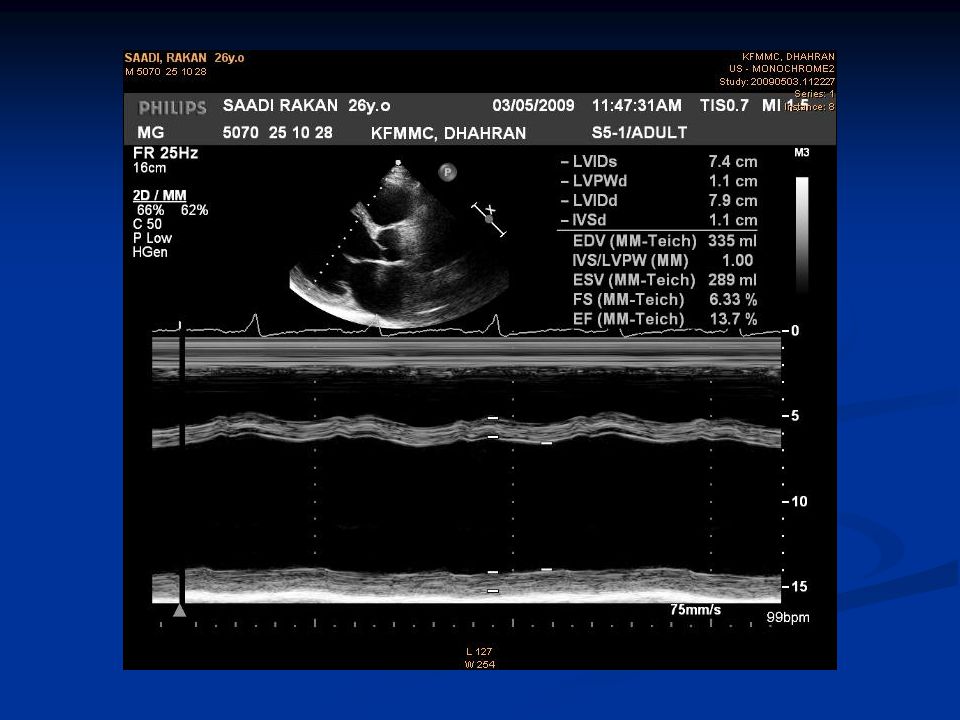Click the ECG trace at depth 0

(x=467, y=328)
